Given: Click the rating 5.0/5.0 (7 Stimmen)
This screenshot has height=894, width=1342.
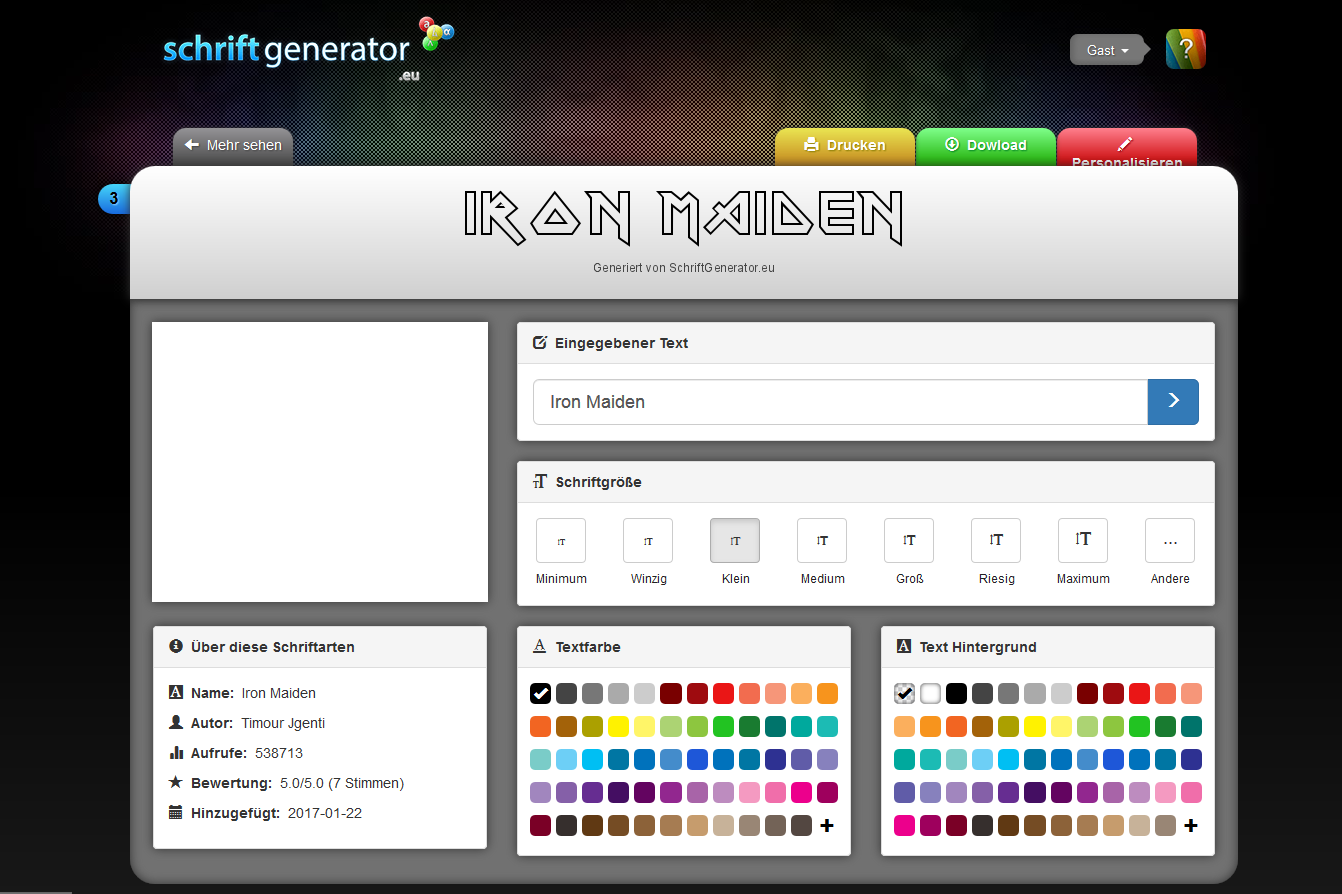Looking at the screenshot, I should (342, 783).
